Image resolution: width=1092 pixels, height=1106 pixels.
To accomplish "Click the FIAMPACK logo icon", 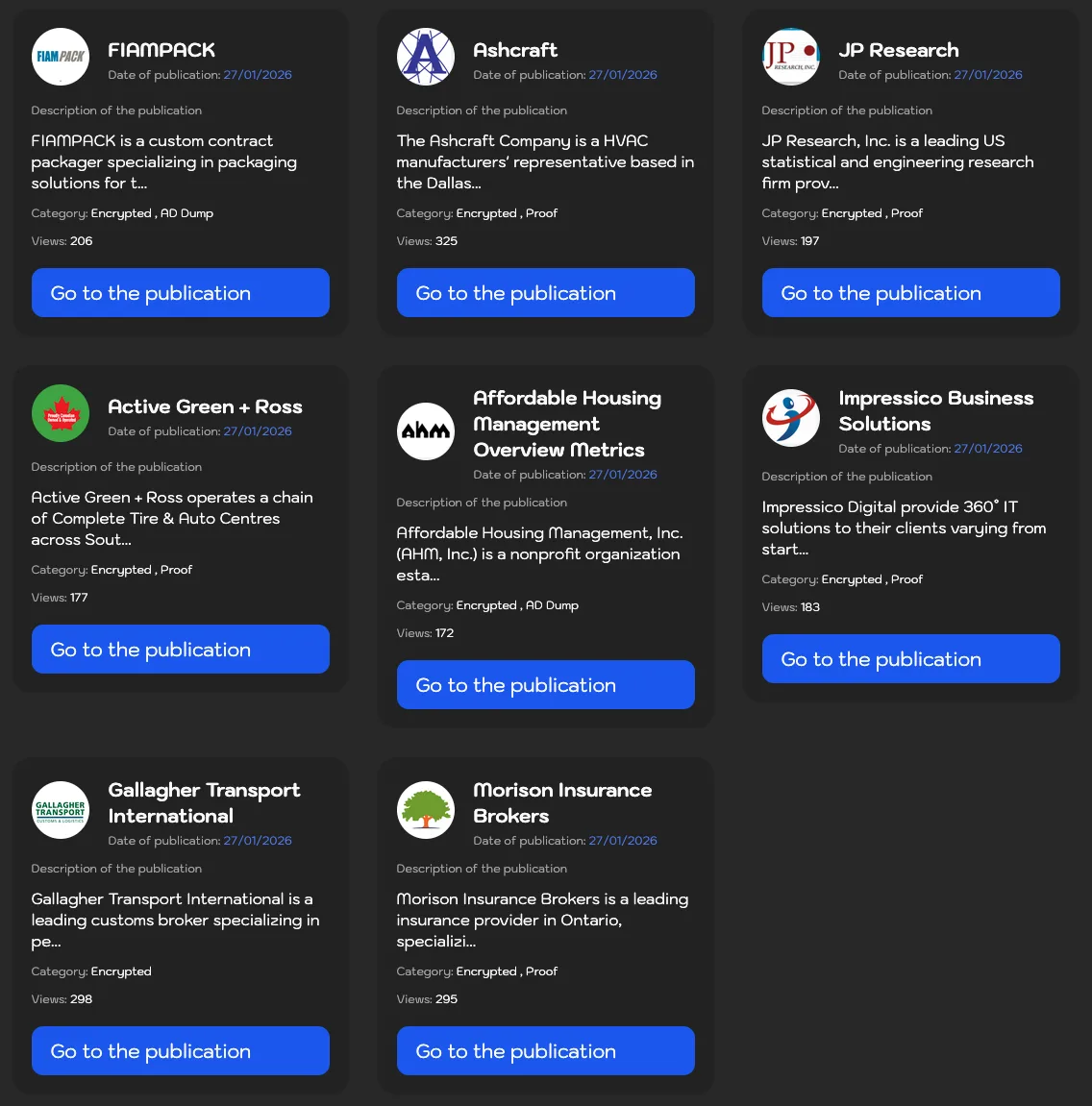I will tap(61, 57).
